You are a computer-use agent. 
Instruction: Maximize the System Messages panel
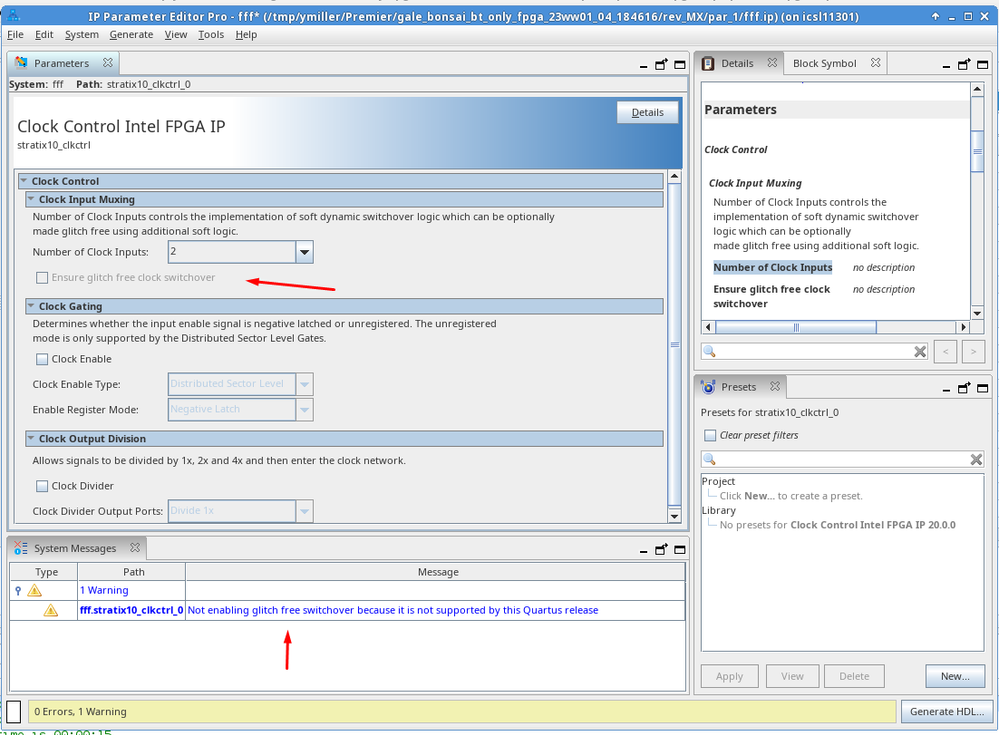(x=680, y=550)
